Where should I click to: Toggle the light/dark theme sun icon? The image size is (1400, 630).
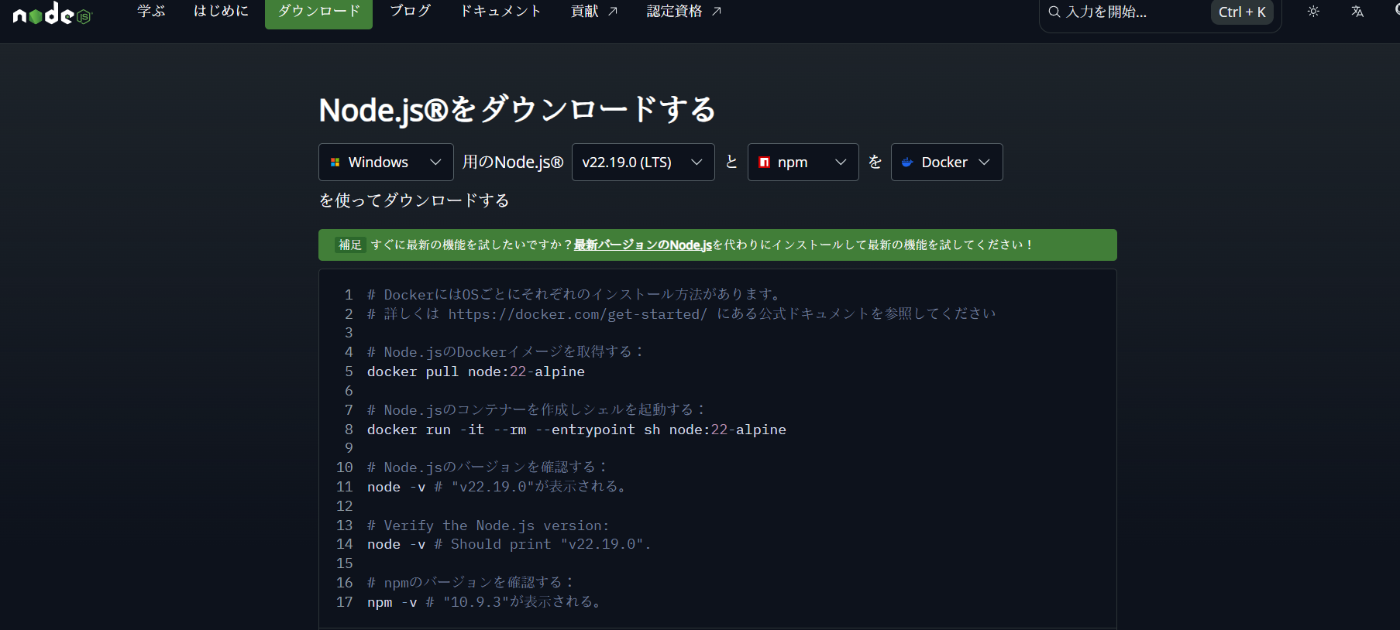point(1313,11)
